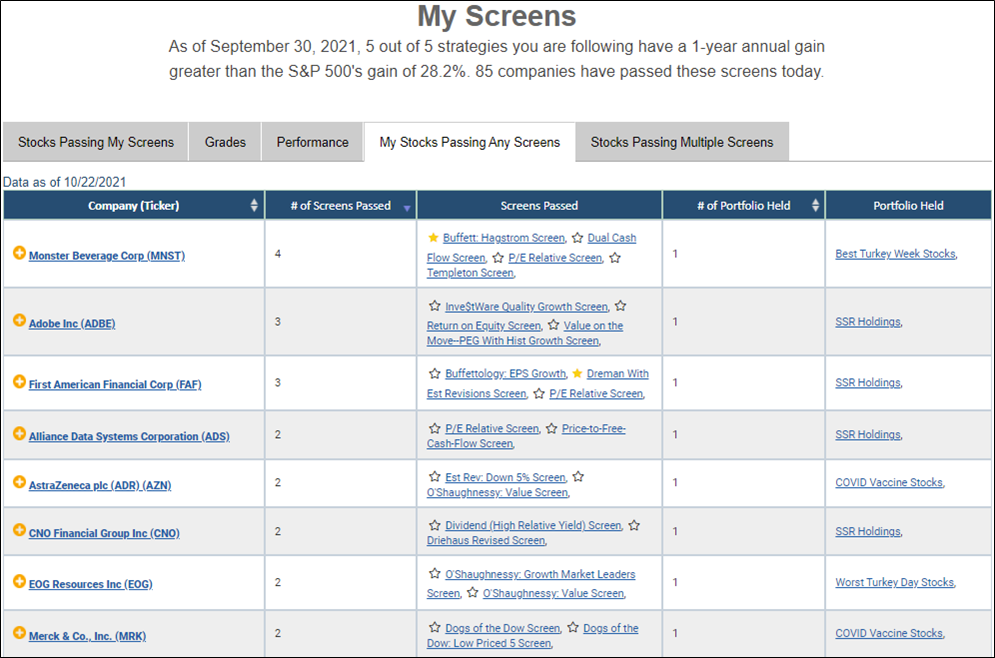Expand the EOG Resources Inc row details
Screen dimensions: 995x658
click(19, 581)
